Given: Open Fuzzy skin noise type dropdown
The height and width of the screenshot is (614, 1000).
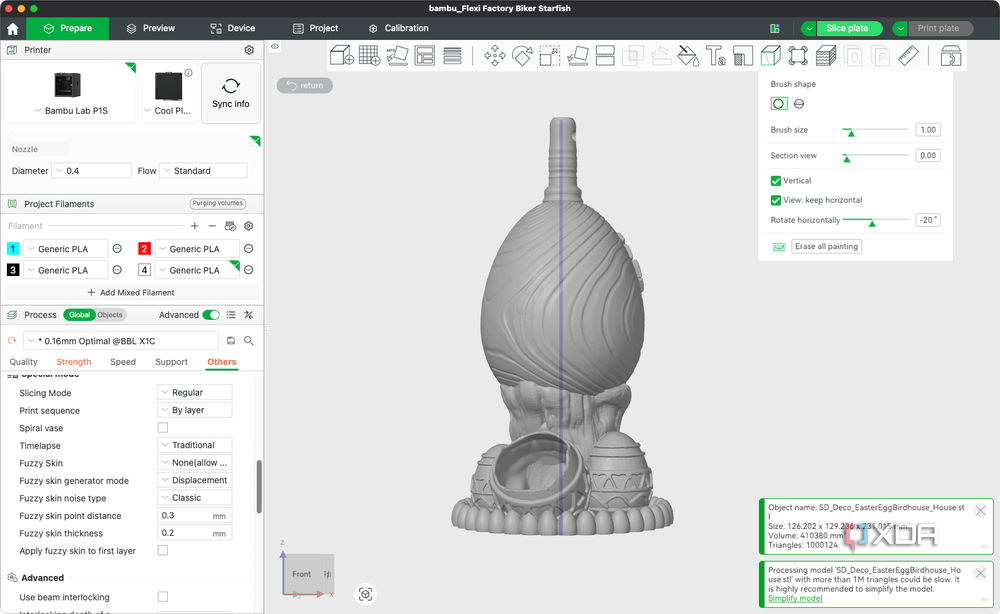Looking at the screenshot, I should [195, 498].
